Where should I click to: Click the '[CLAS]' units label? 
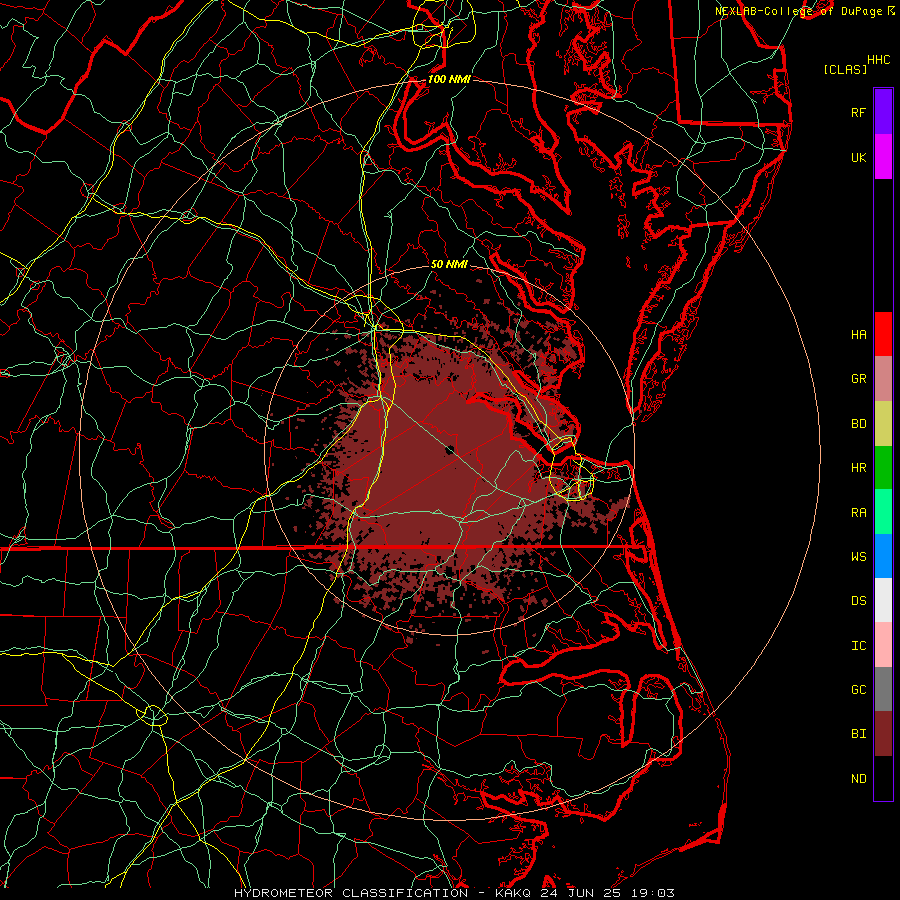[845, 69]
